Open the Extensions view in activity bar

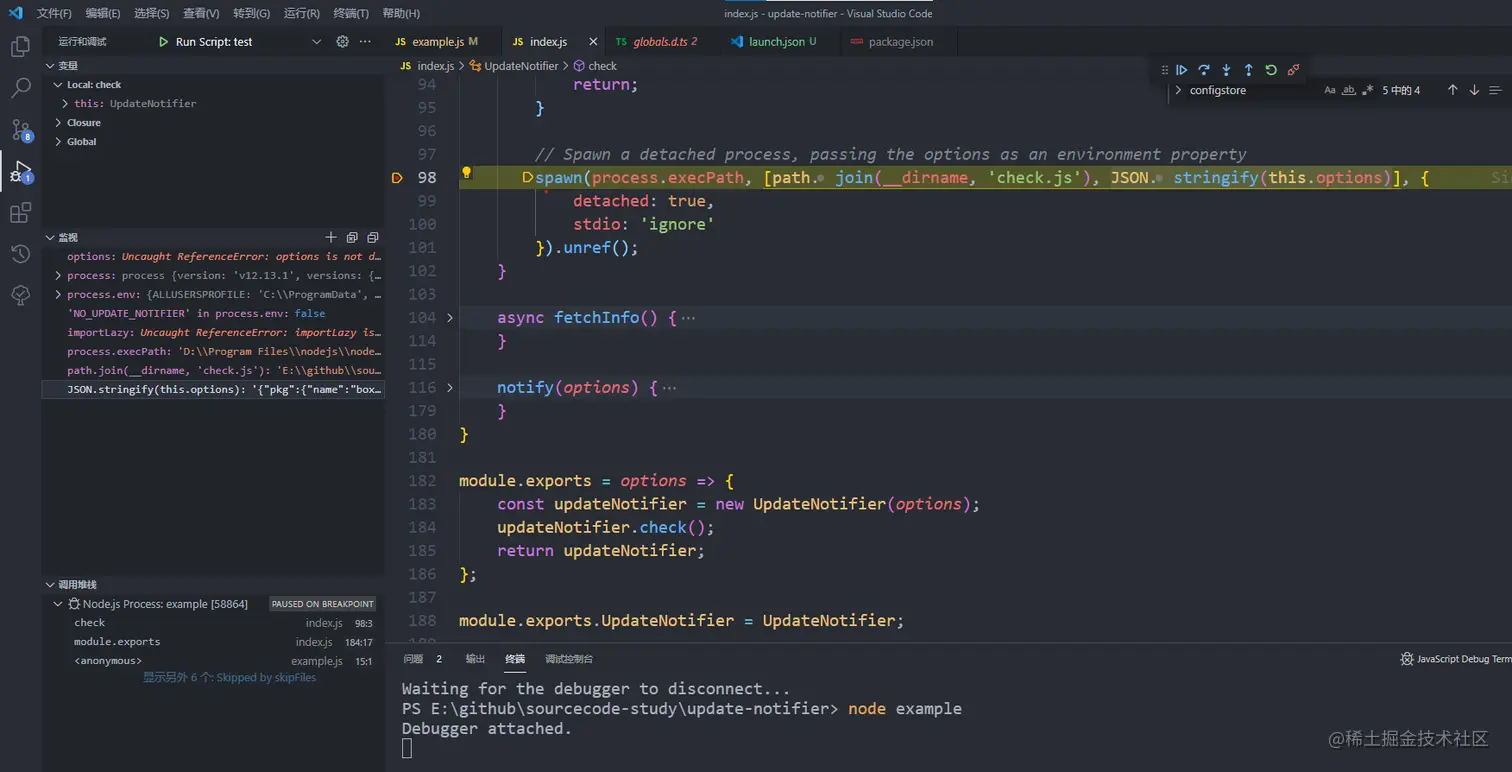click(20, 213)
